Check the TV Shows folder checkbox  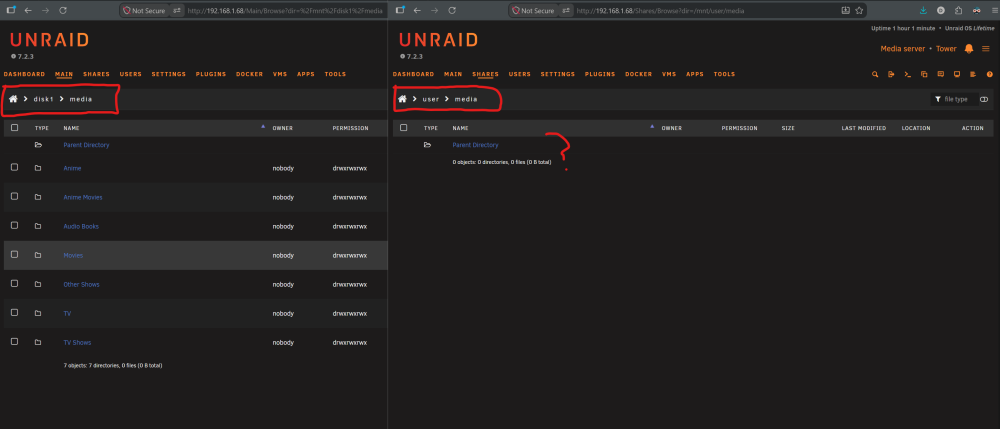pos(14,342)
